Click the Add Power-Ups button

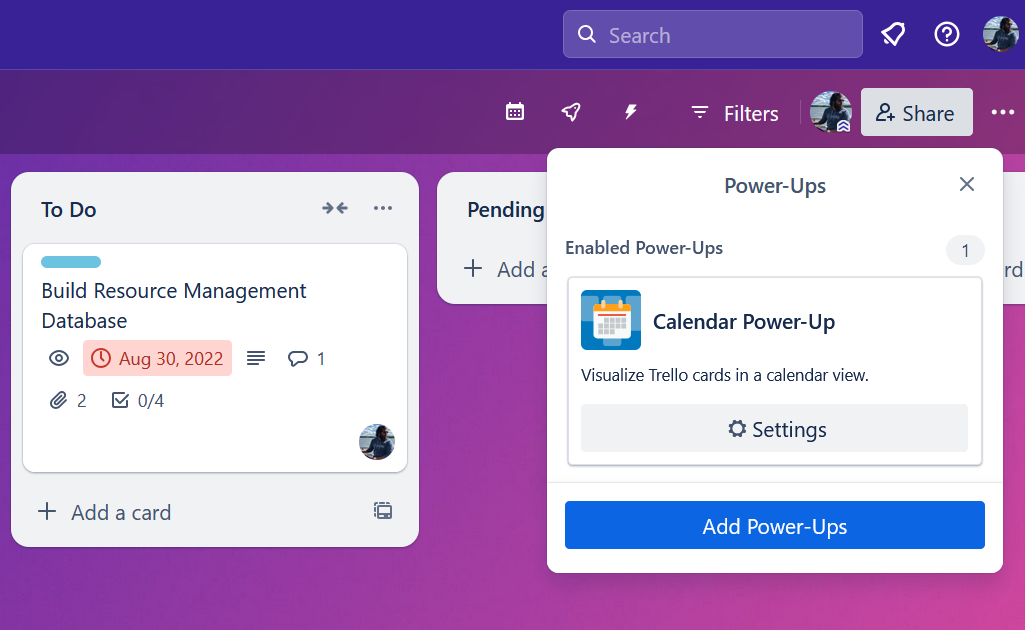(x=774, y=524)
